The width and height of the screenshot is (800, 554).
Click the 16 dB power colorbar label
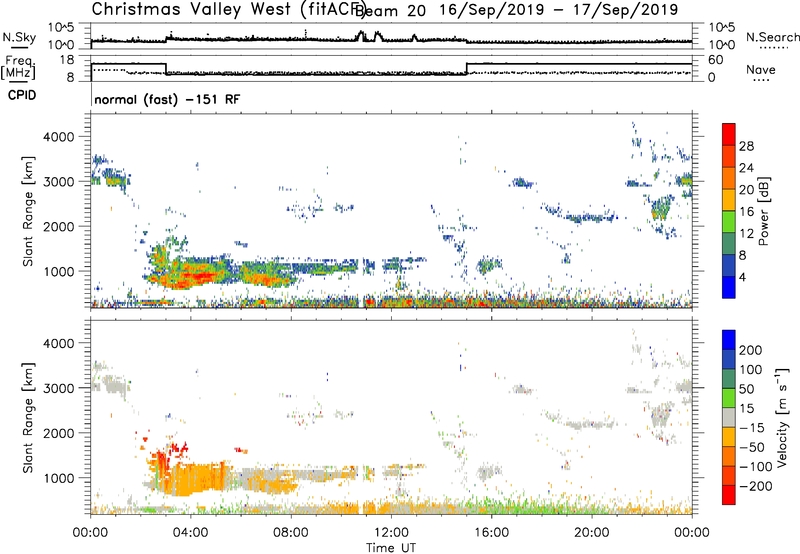[746, 212]
